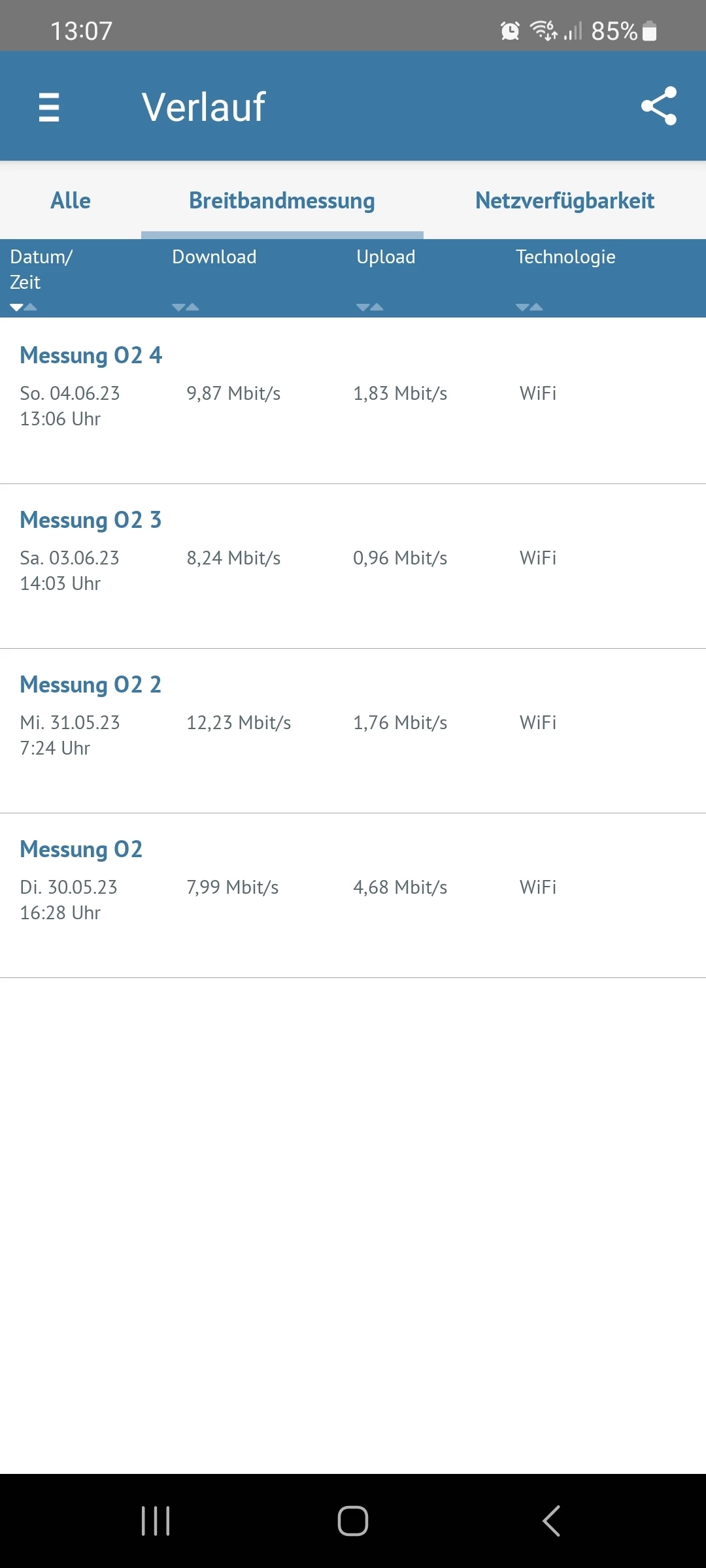Select the Breitbandmessung tab

coord(282,201)
